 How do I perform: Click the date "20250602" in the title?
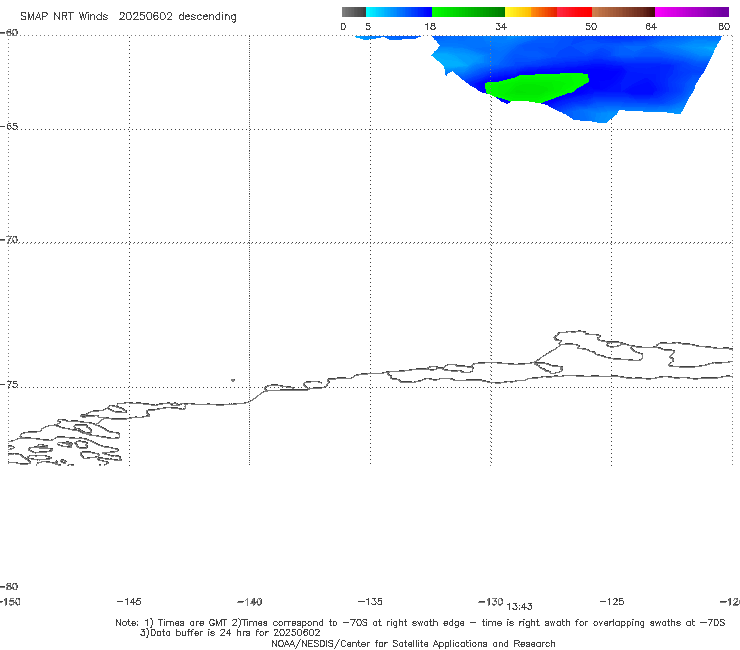[x=145, y=17]
